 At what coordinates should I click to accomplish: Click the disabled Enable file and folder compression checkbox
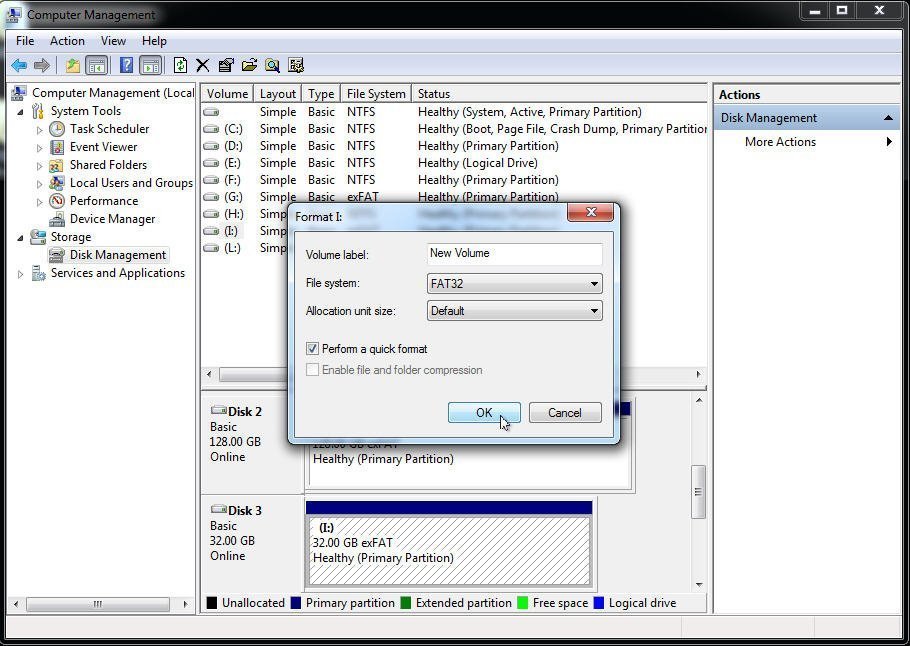(x=312, y=370)
